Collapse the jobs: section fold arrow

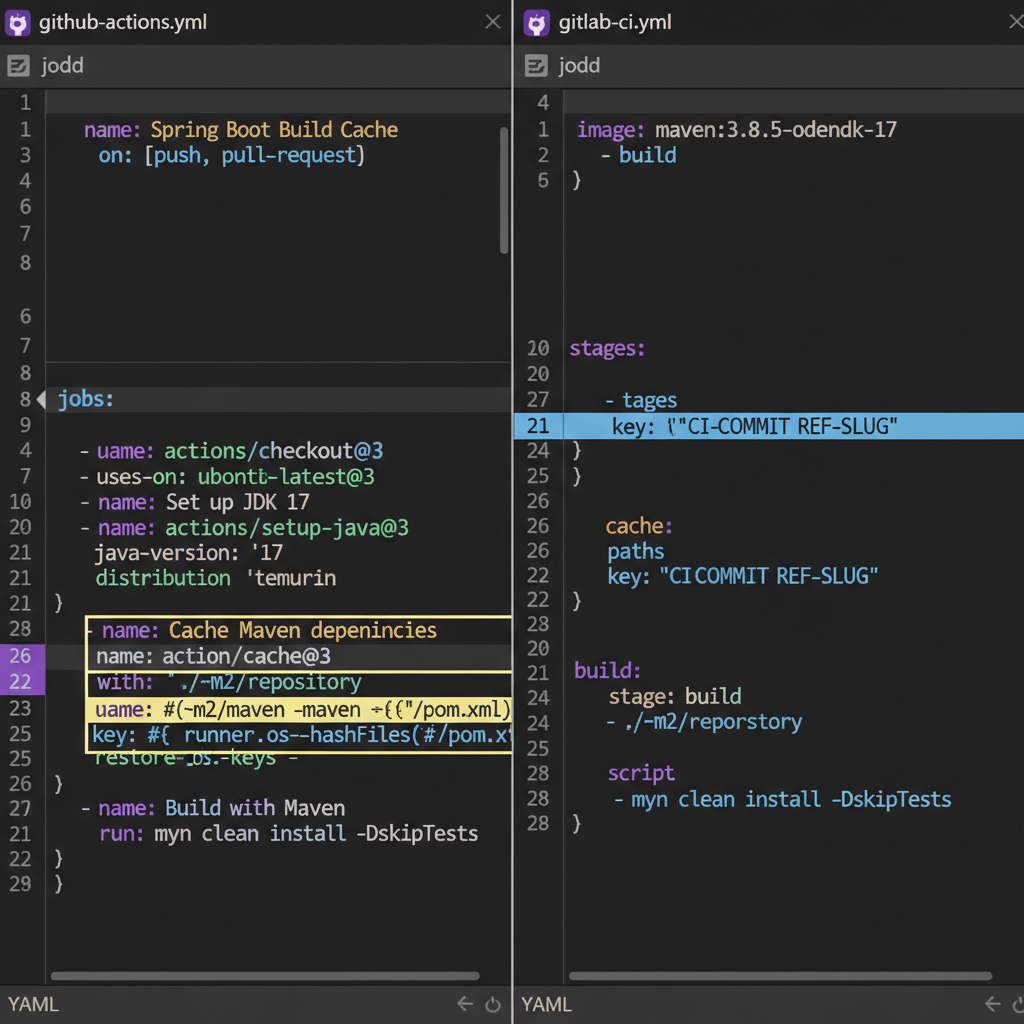(40, 399)
